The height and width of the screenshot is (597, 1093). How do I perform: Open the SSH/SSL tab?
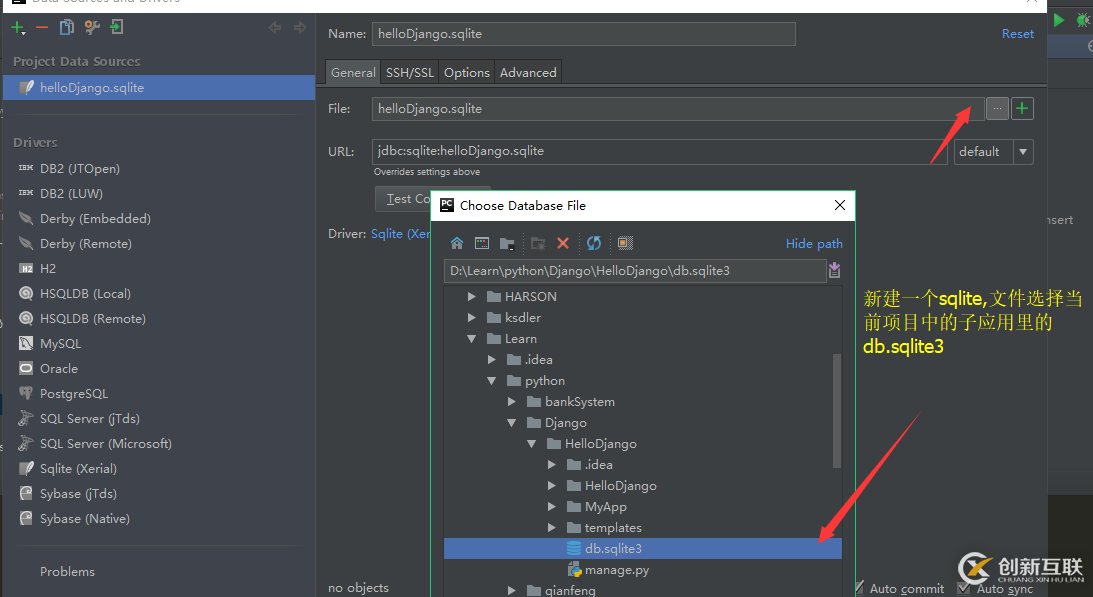click(410, 73)
